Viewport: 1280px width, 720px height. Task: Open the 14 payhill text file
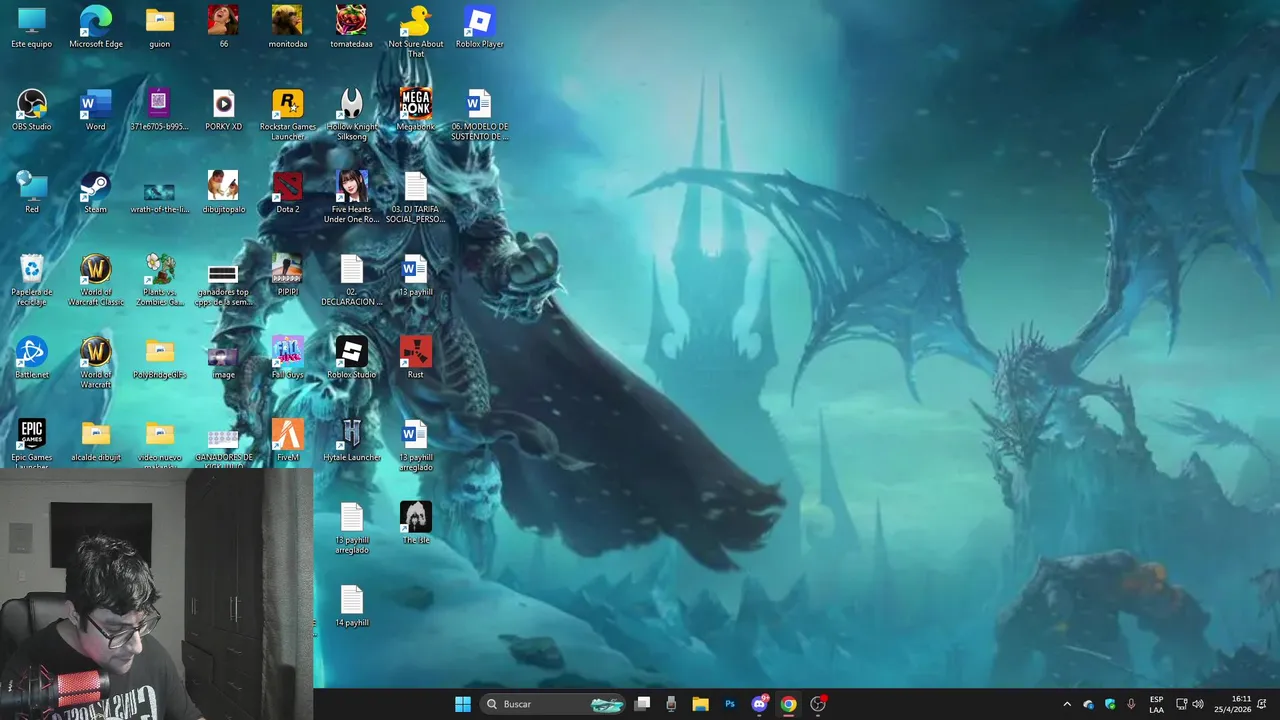tap(351, 607)
